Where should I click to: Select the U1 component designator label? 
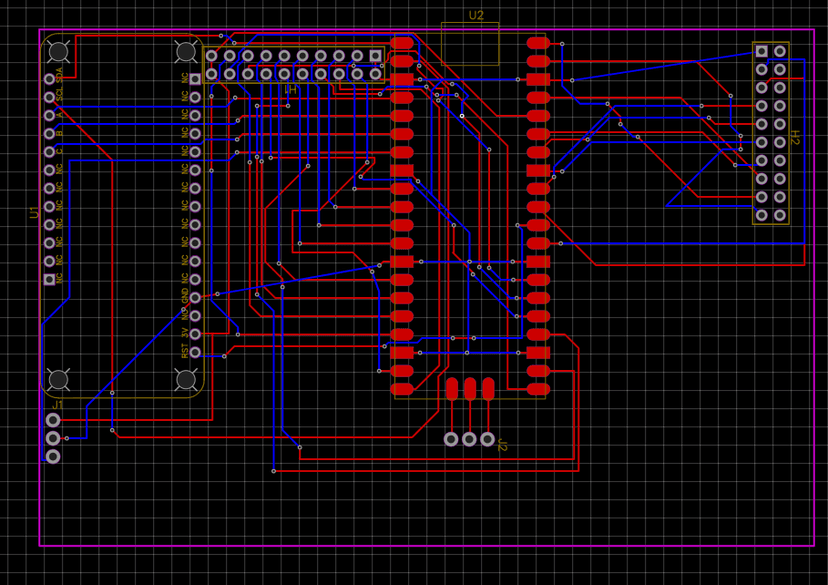tap(34, 212)
